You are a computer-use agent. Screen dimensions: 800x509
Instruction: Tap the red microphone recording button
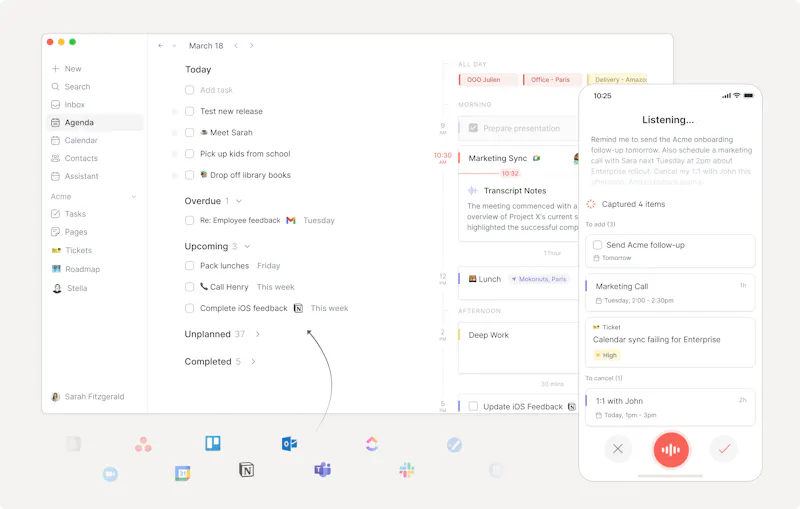click(x=670, y=449)
